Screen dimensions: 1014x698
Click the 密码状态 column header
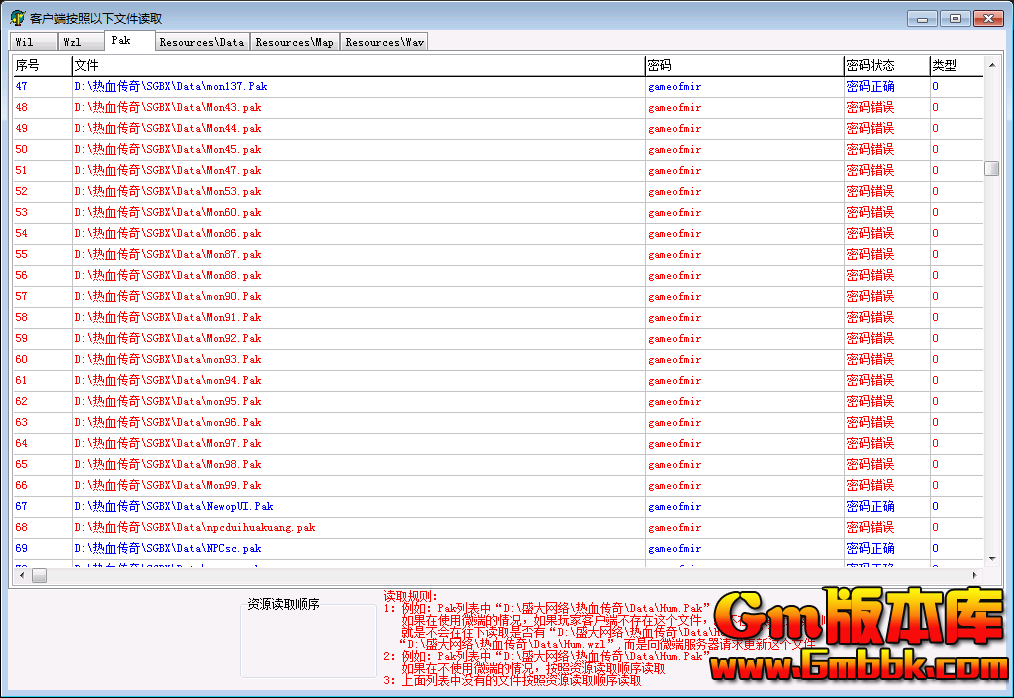(x=885, y=65)
